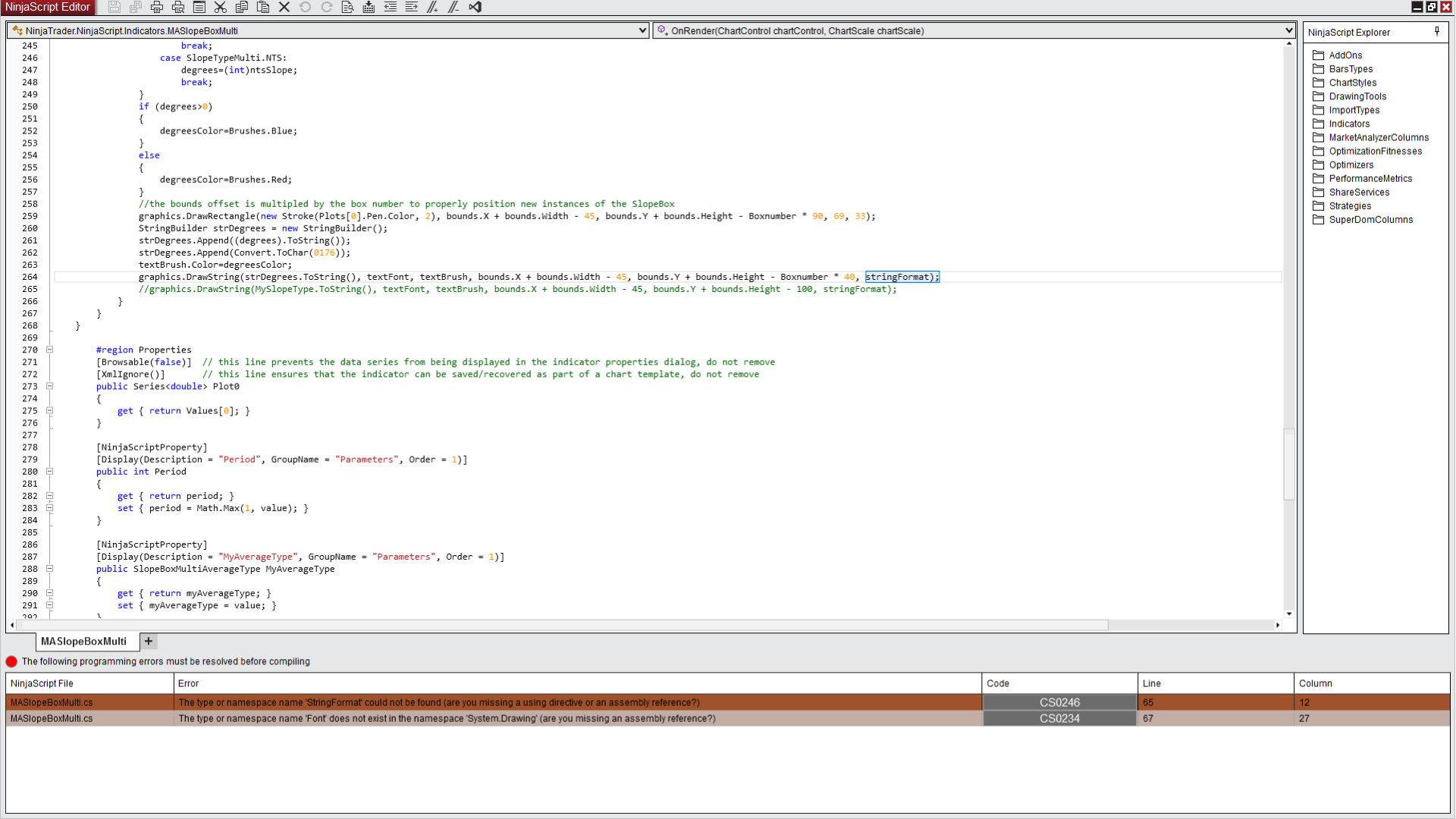The width and height of the screenshot is (1456, 819).
Task: Add a new script tab
Action: point(149,641)
